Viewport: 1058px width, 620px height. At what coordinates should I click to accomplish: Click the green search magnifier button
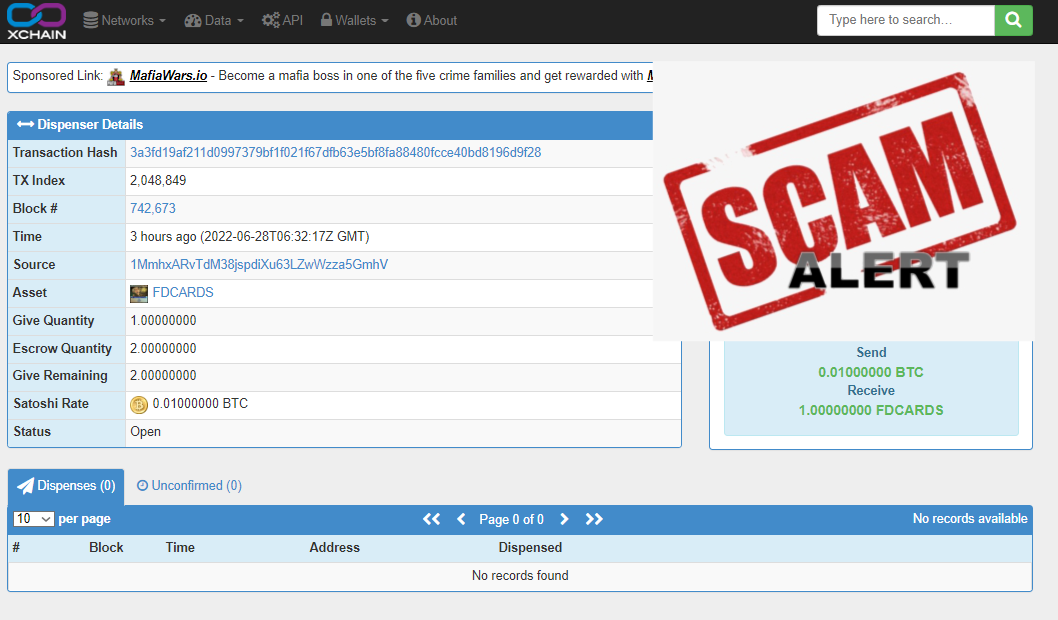(1013, 20)
